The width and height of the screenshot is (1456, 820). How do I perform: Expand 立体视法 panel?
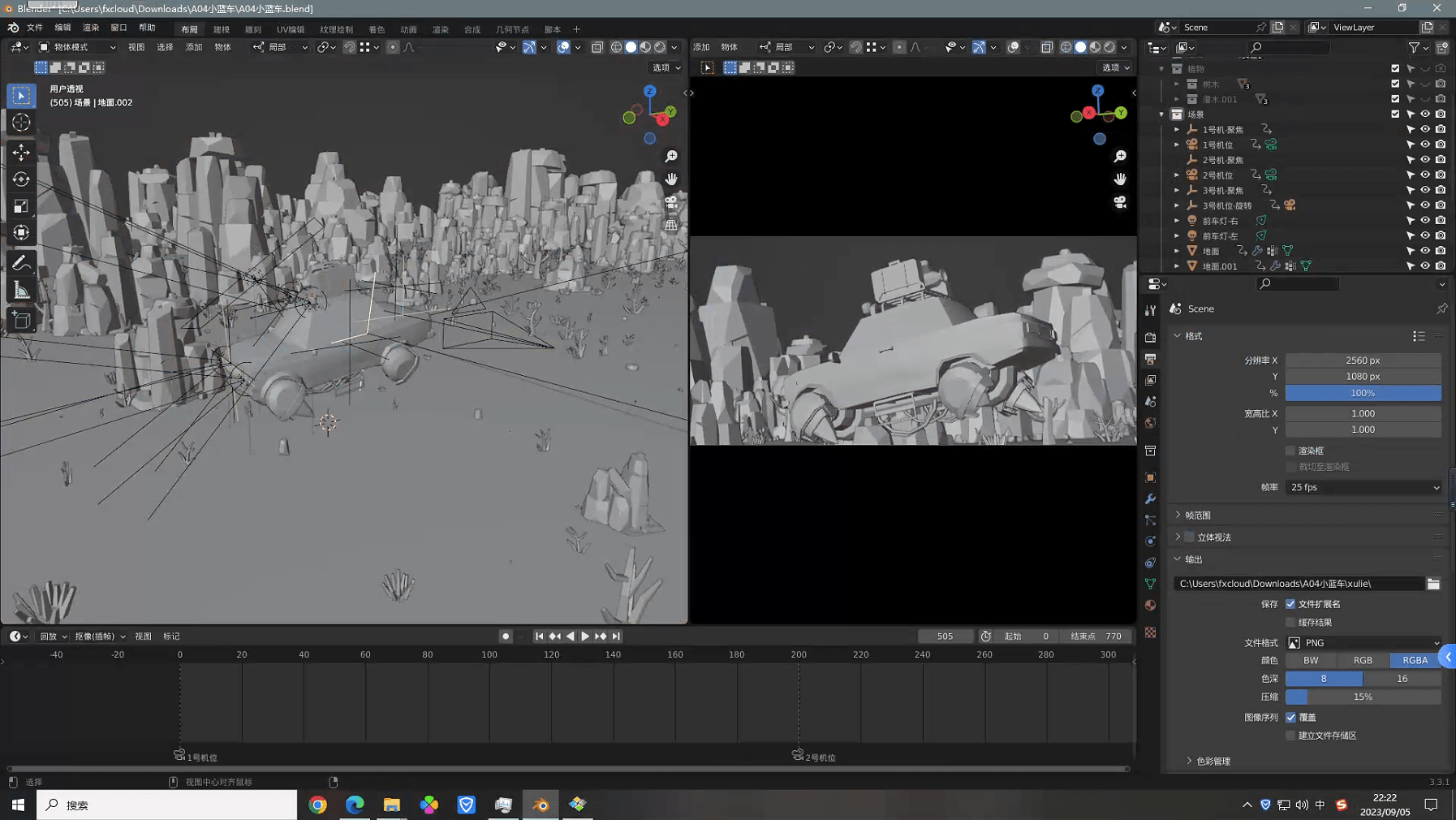pyautogui.click(x=1178, y=537)
